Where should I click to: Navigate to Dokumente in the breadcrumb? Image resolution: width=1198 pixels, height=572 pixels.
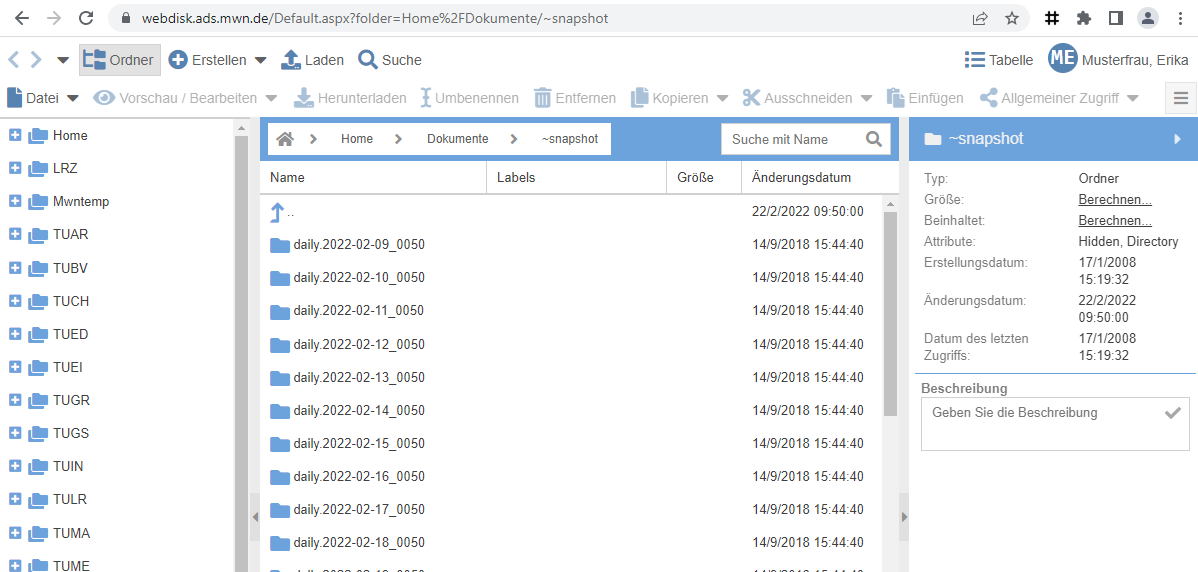tap(457, 139)
